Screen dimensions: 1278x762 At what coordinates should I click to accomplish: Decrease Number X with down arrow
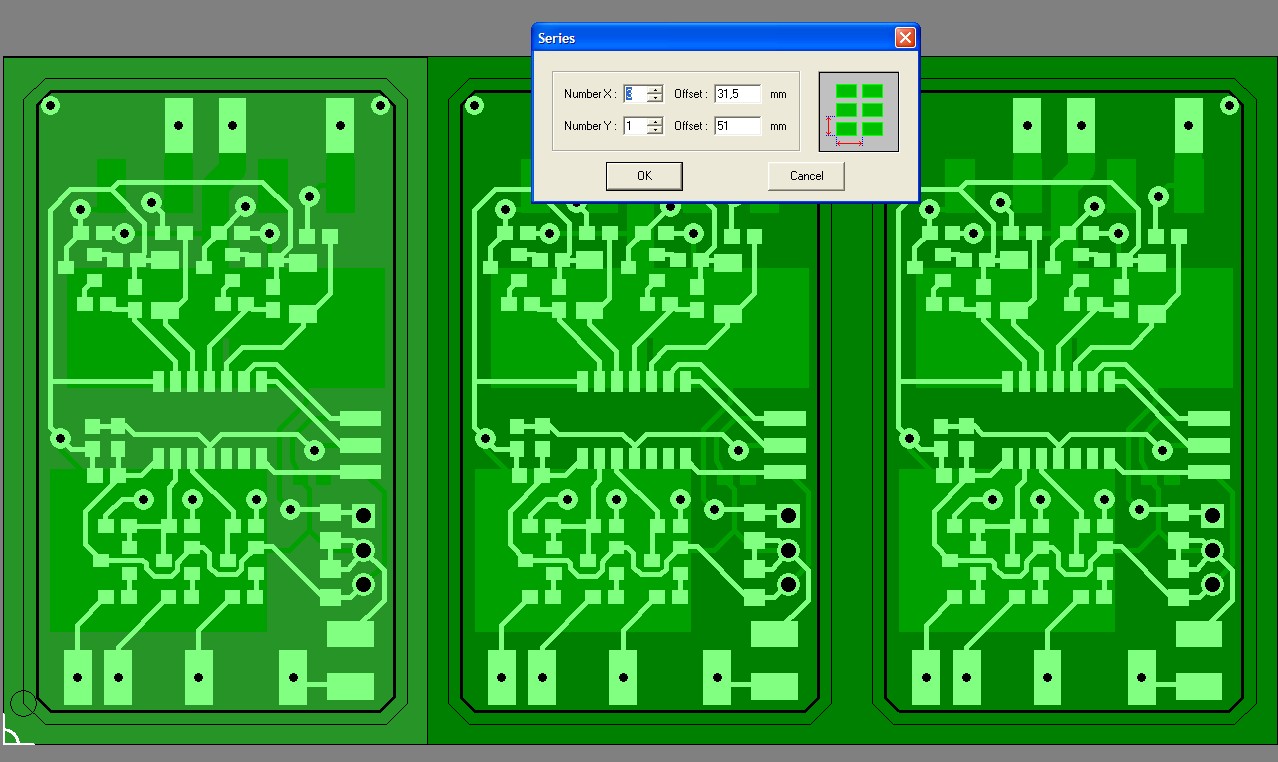[x=655, y=99]
